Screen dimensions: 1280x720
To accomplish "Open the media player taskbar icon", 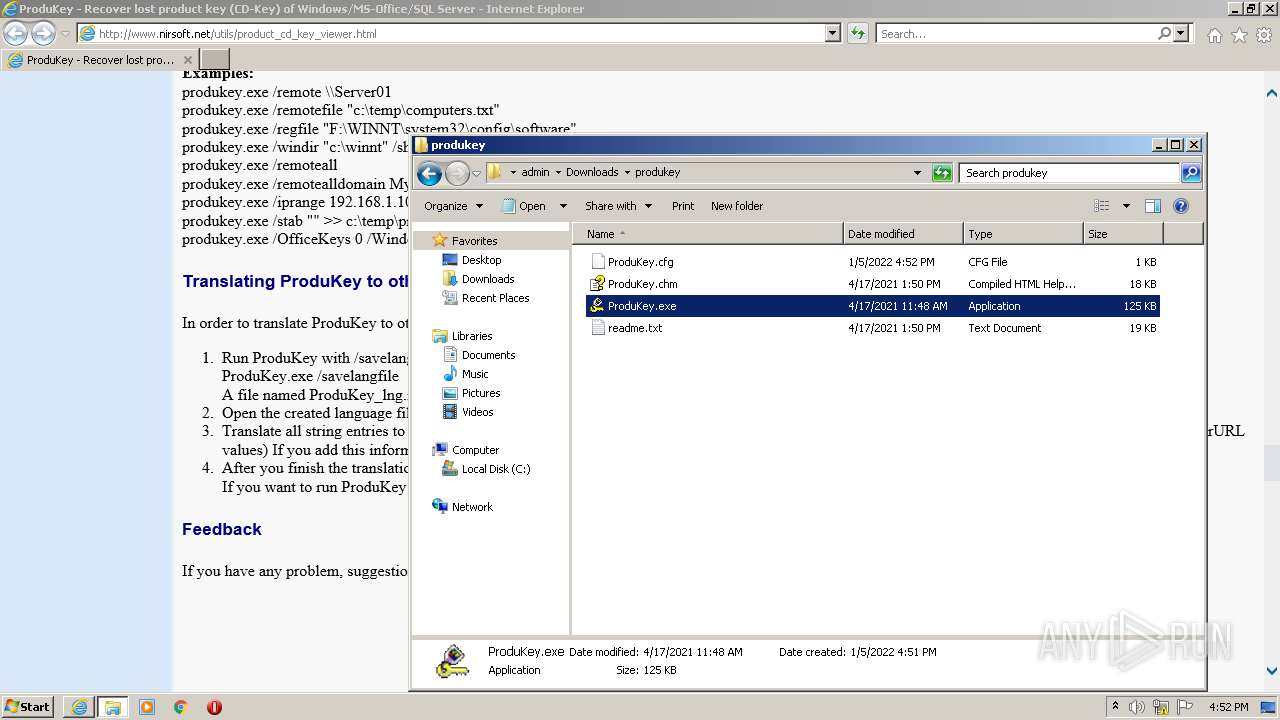I will tap(147, 707).
